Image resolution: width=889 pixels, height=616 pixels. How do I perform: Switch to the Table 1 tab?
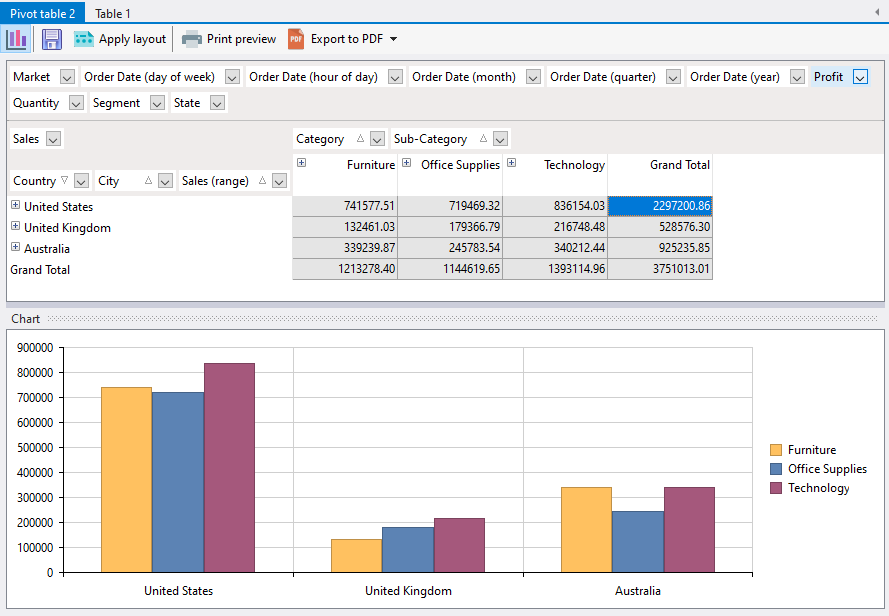point(113,13)
